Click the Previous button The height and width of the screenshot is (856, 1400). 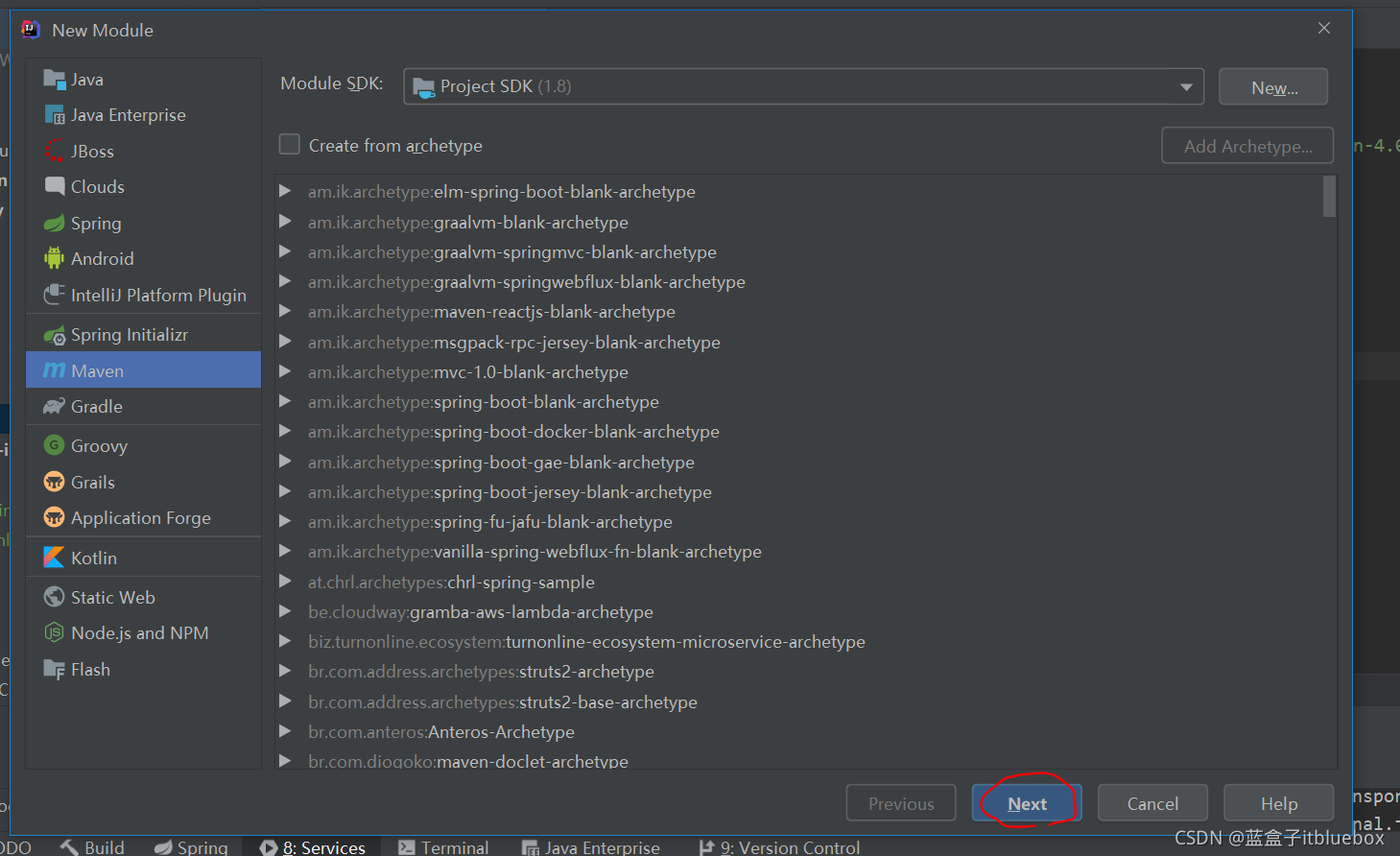coord(901,803)
